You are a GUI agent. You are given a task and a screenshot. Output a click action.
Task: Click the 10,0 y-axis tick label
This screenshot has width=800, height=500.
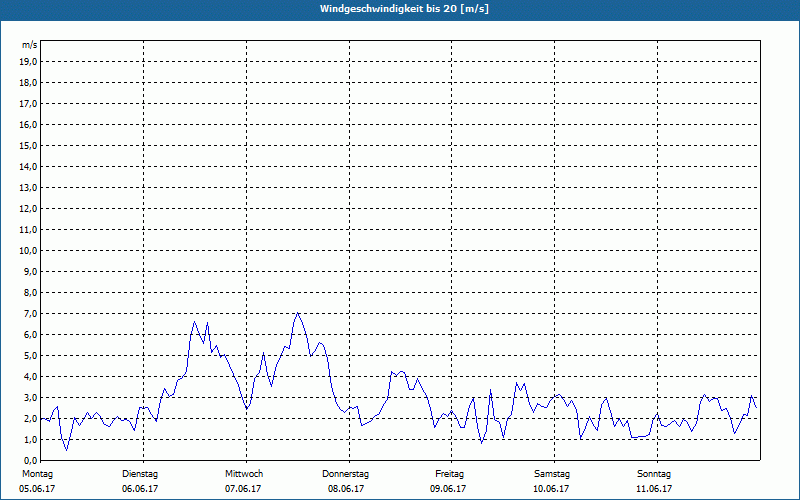29,250
